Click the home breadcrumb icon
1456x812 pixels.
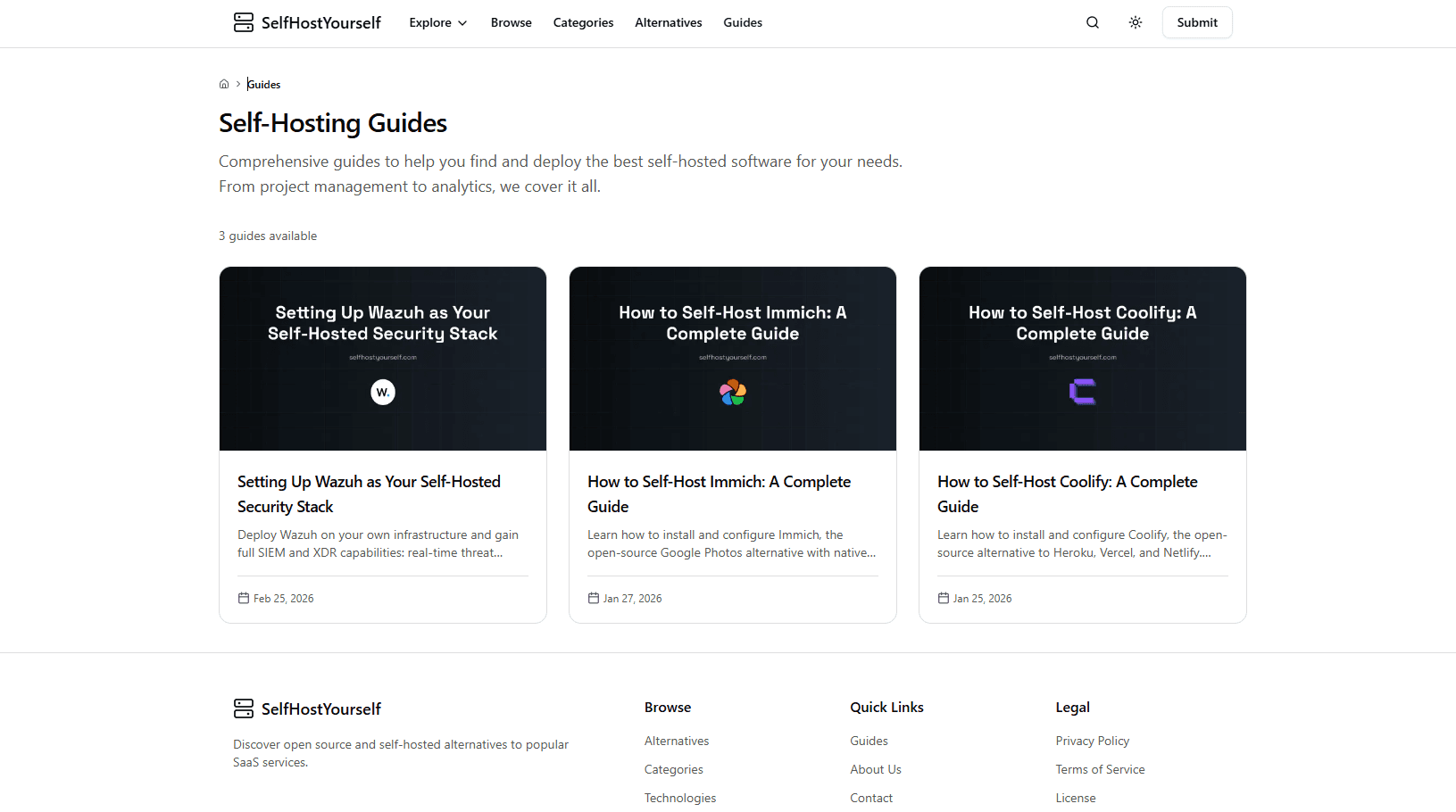pyautogui.click(x=224, y=84)
